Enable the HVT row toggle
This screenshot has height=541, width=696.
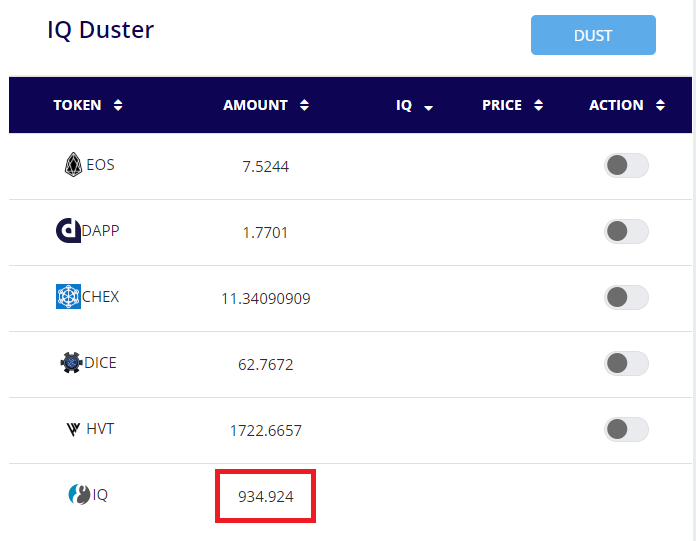(626, 429)
